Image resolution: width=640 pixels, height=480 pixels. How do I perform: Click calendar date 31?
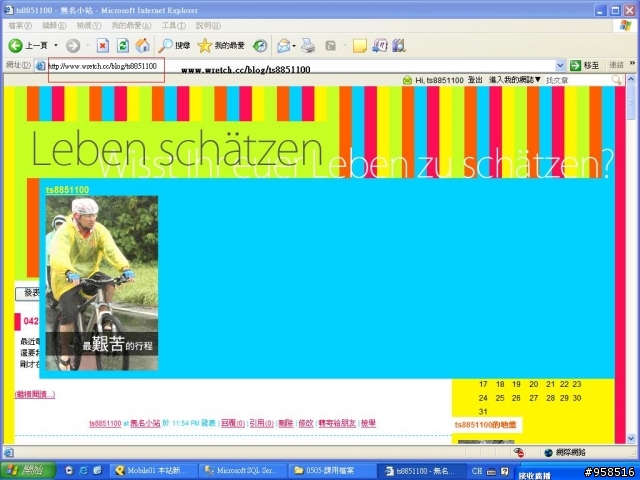point(483,411)
